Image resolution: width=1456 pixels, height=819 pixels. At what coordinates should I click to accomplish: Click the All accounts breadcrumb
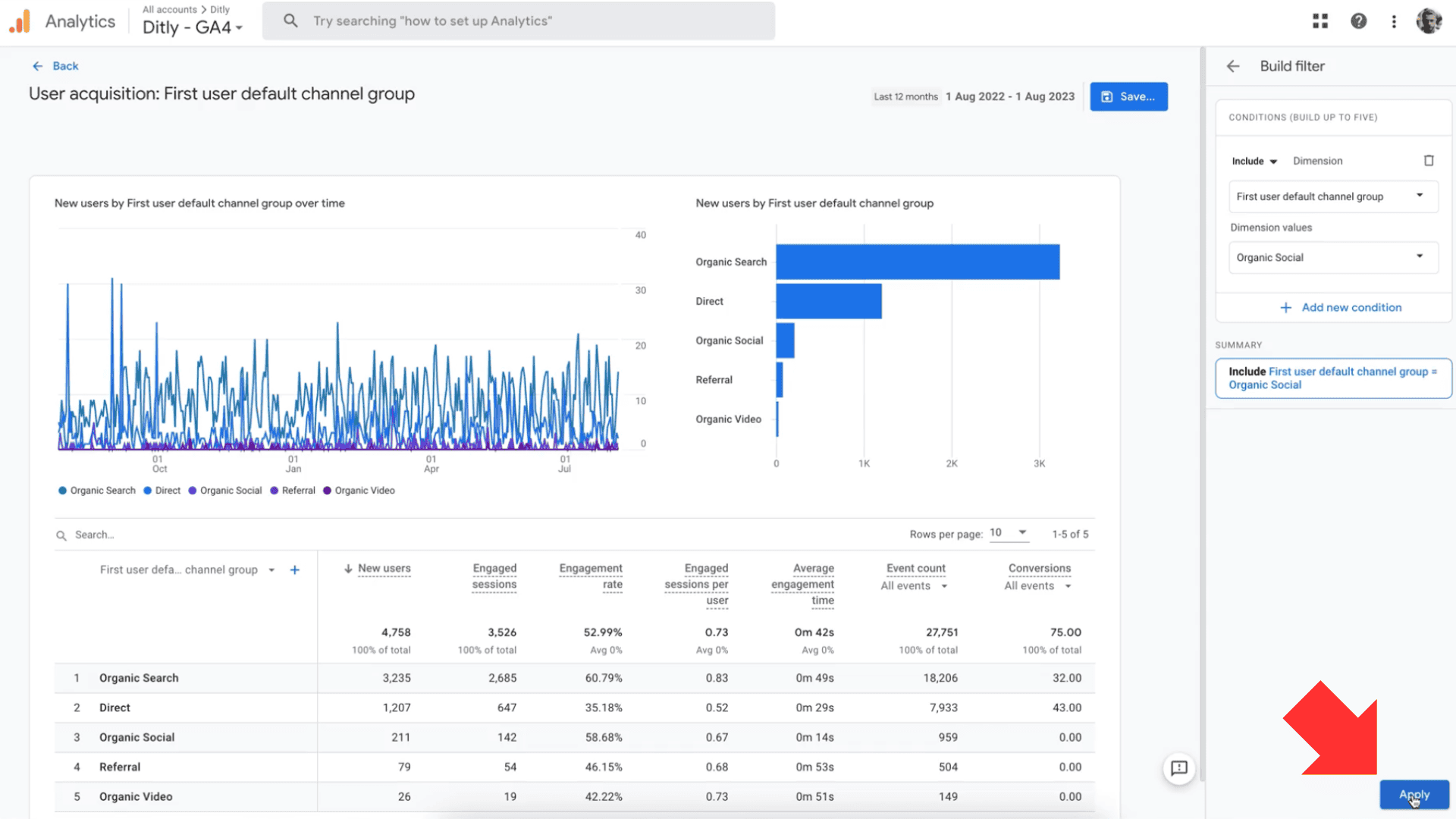point(170,9)
